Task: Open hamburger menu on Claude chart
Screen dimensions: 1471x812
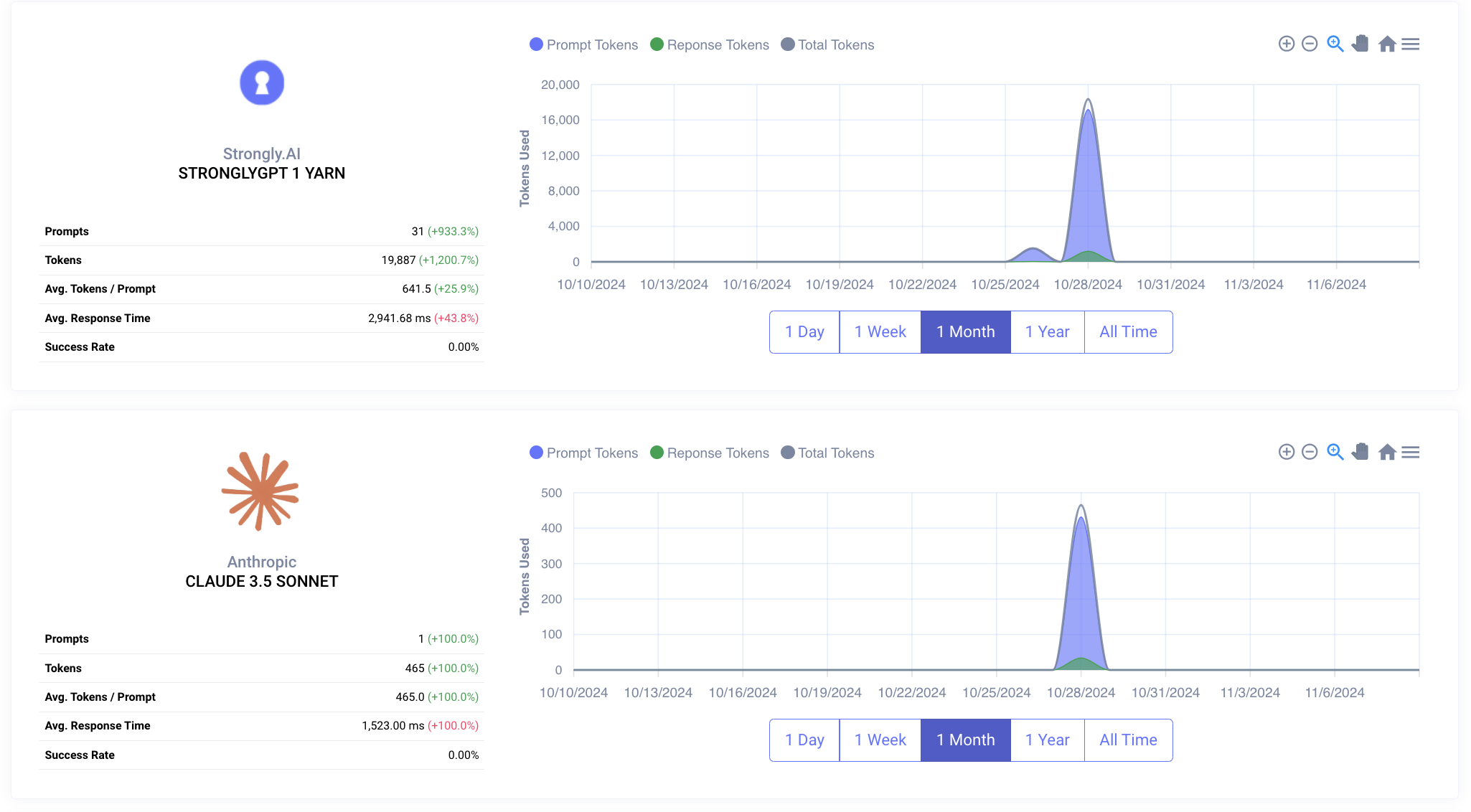Action: pyautogui.click(x=1411, y=452)
